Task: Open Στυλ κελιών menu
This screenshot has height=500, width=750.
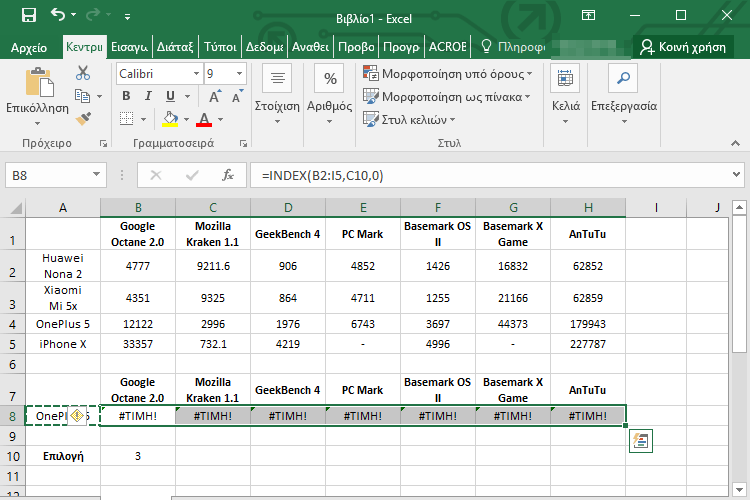Action: tap(409, 119)
